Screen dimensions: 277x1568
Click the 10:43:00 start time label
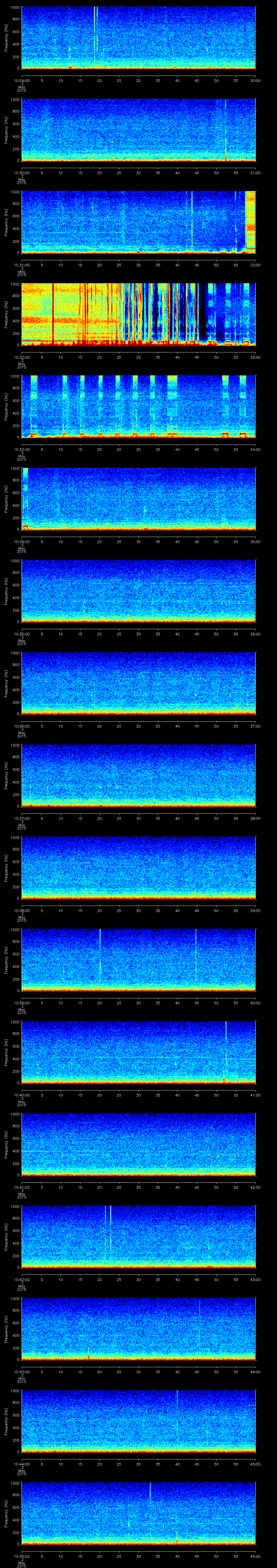(21, 1372)
